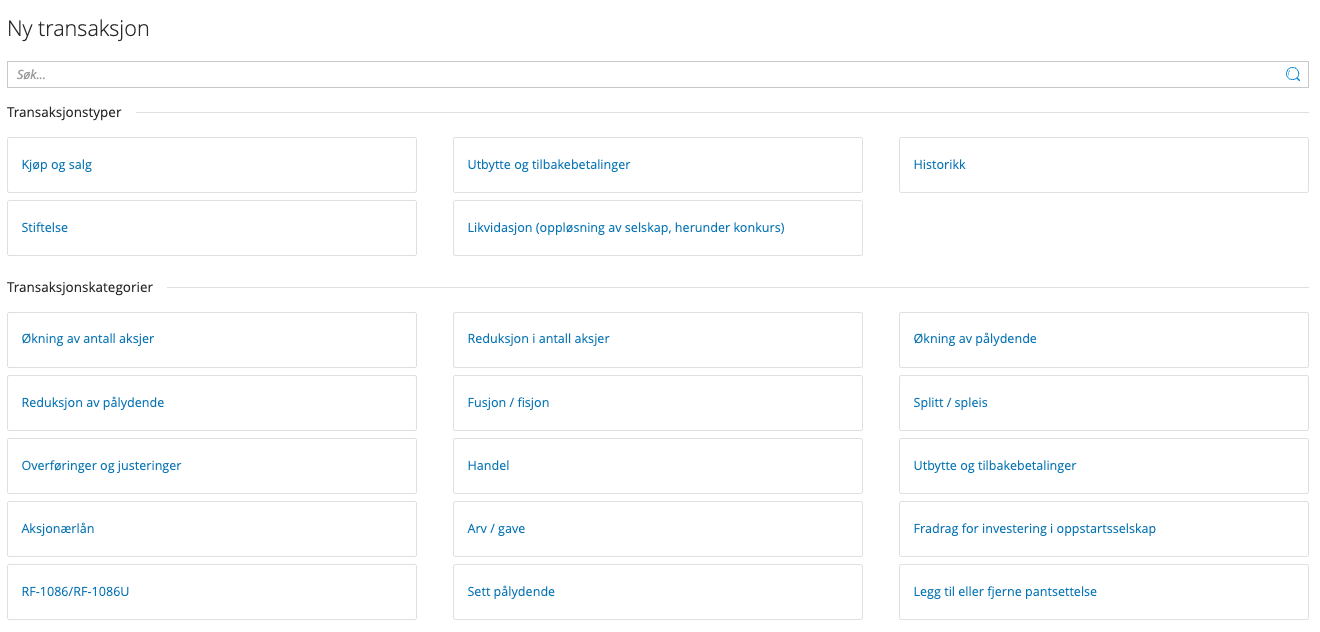Select the Arv / gave category

(x=657, y=529)
